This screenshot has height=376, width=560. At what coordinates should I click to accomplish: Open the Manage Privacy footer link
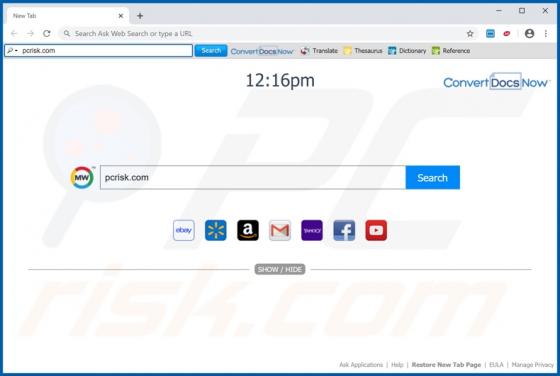[x=532, y=365]
